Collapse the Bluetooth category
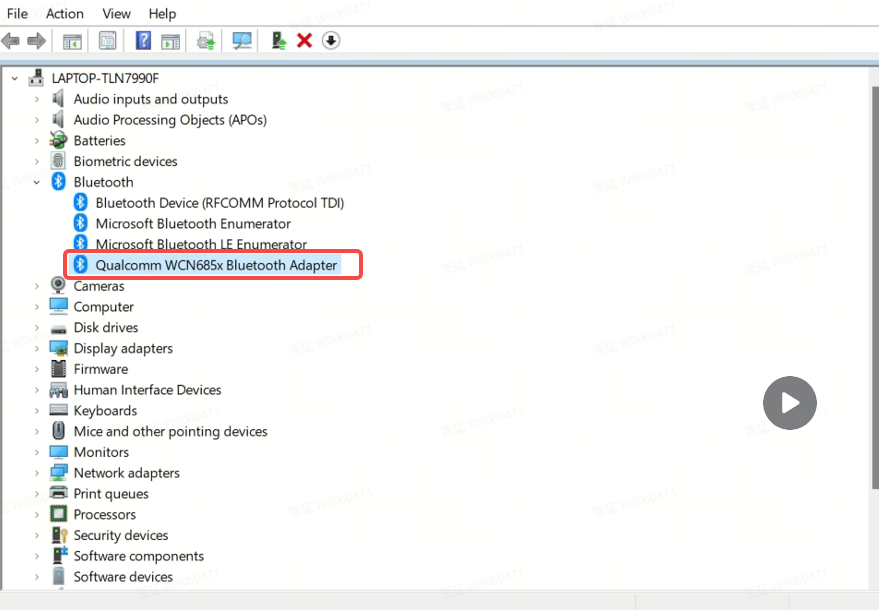The width and height of the screenshot is (879, 610). (x=37, y=182)
